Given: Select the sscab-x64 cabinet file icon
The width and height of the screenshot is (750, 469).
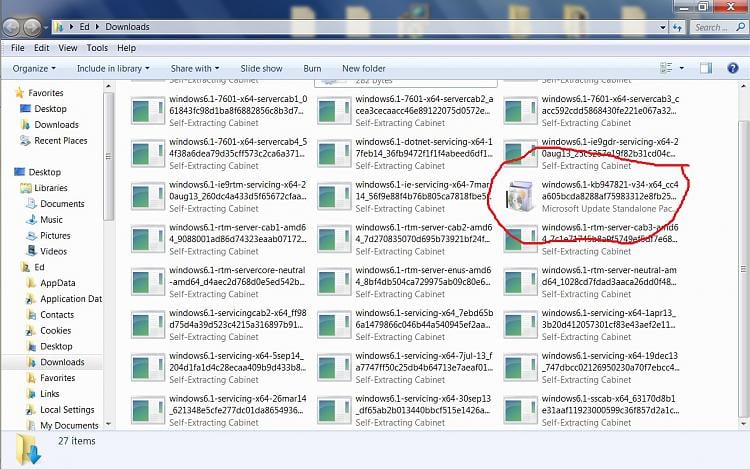Looking at the screenshot, I should click(520, 411).
